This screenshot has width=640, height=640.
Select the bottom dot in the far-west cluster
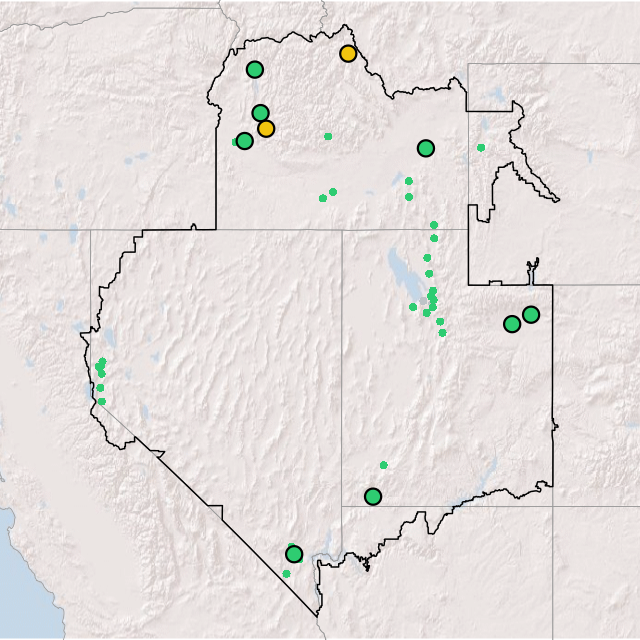[101, 401]
